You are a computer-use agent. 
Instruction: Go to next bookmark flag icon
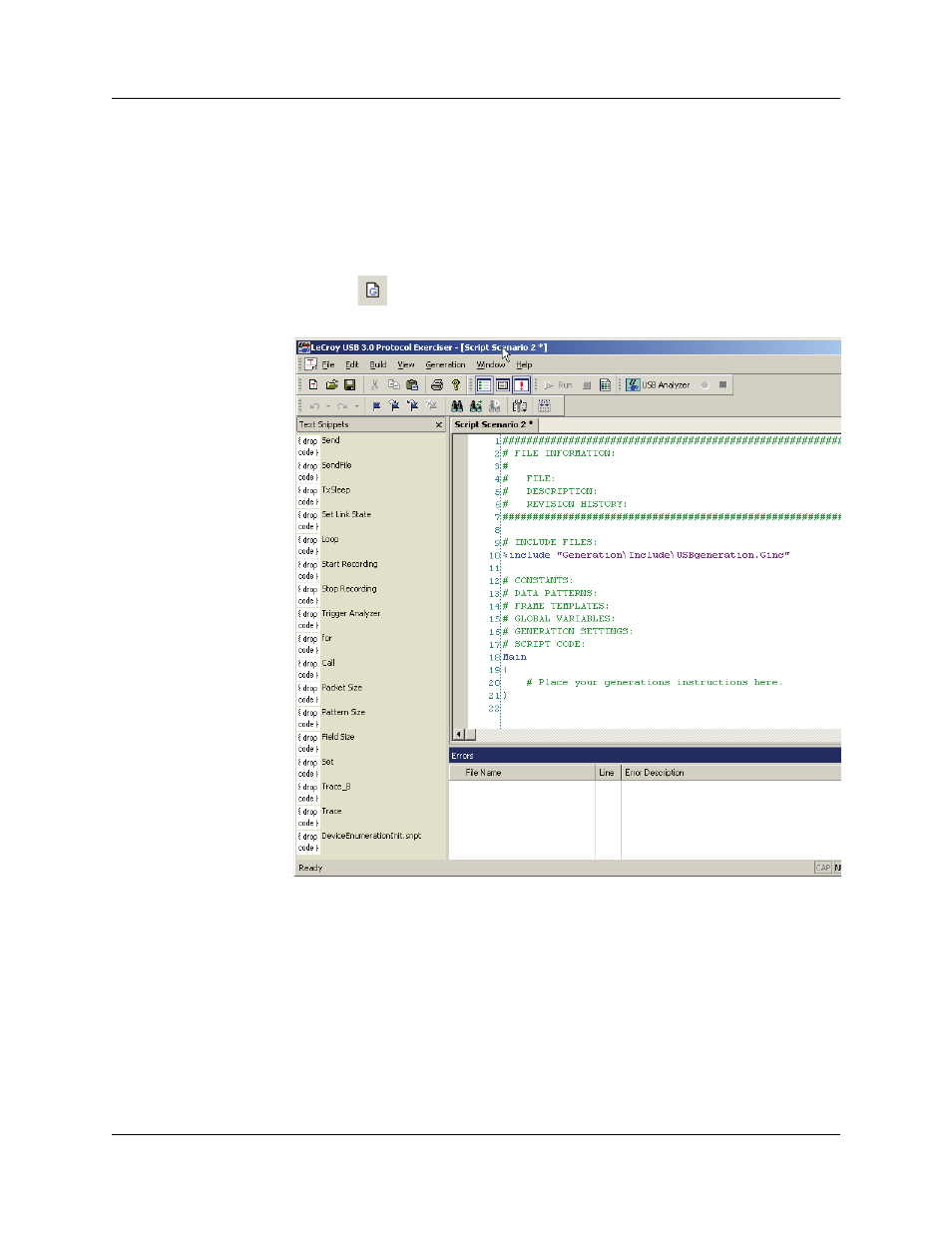[394, 406]
